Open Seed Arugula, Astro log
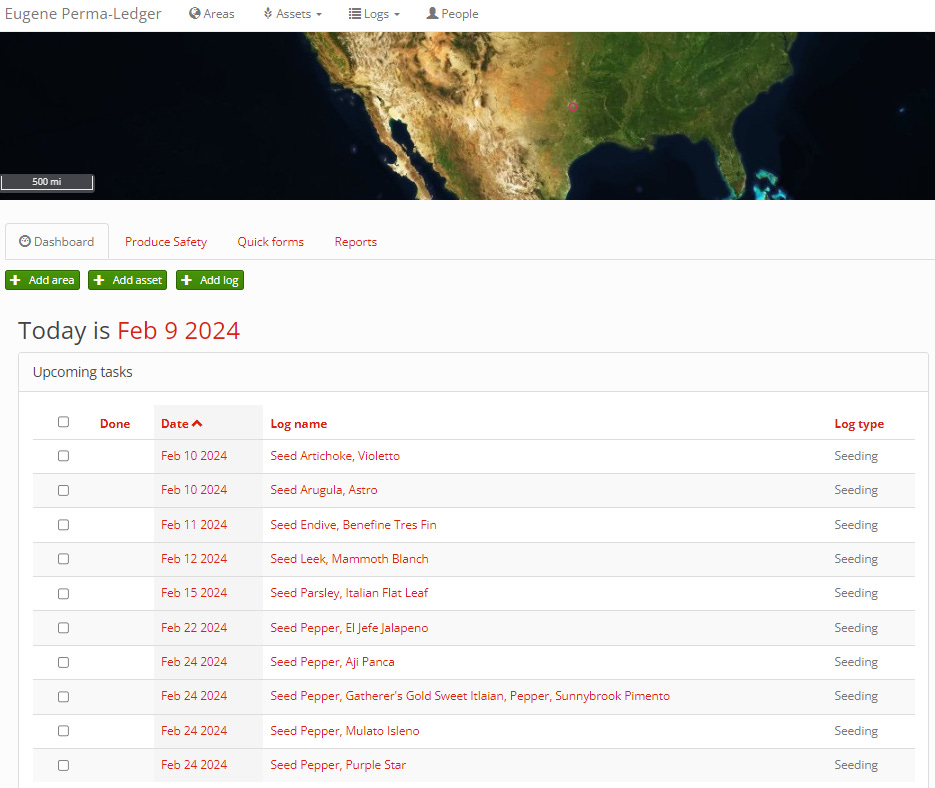Viewport: 935px width, 788px height. point(324,490)
